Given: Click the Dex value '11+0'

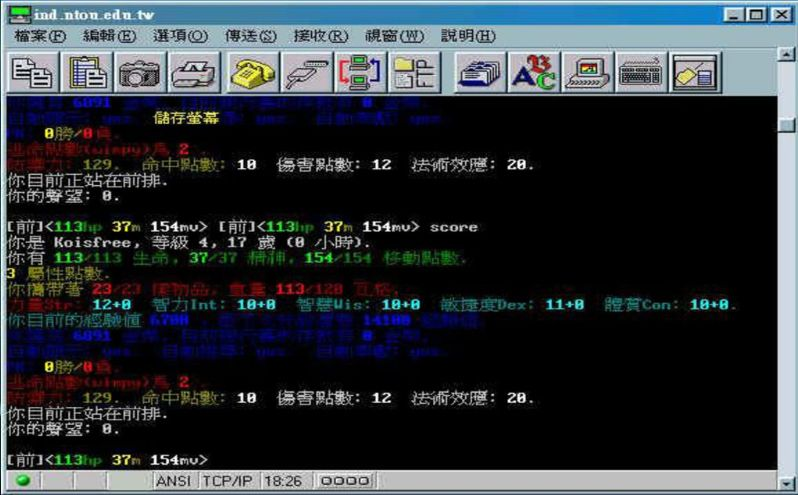Looking at the screenshot, I should pos(564,305).
